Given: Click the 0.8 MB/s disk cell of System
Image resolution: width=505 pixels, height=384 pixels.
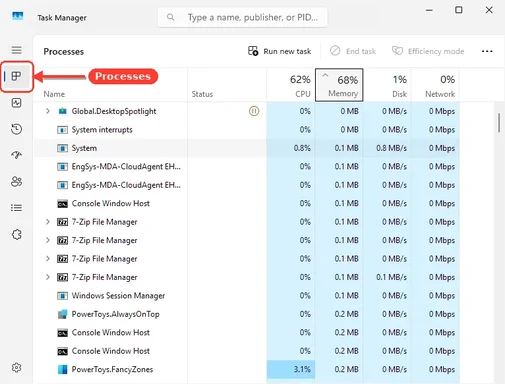Looking at the screenshot, I should 387,148.
